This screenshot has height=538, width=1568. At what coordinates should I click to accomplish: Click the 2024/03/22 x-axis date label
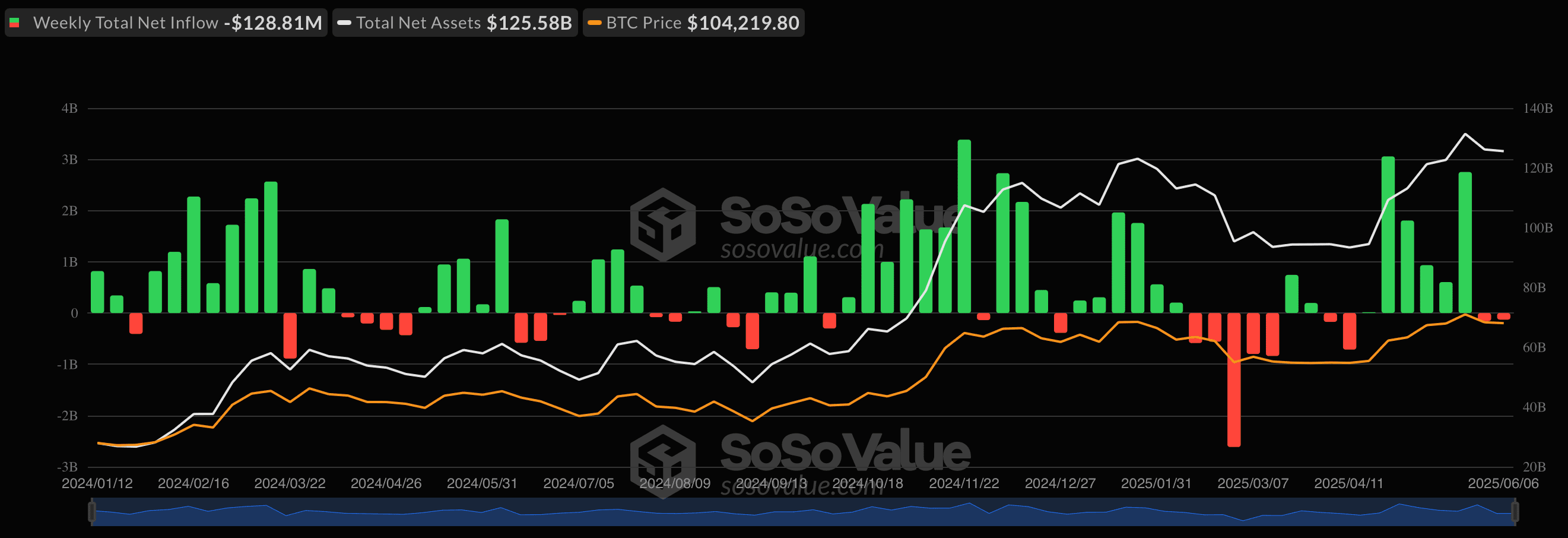point(290,484)
